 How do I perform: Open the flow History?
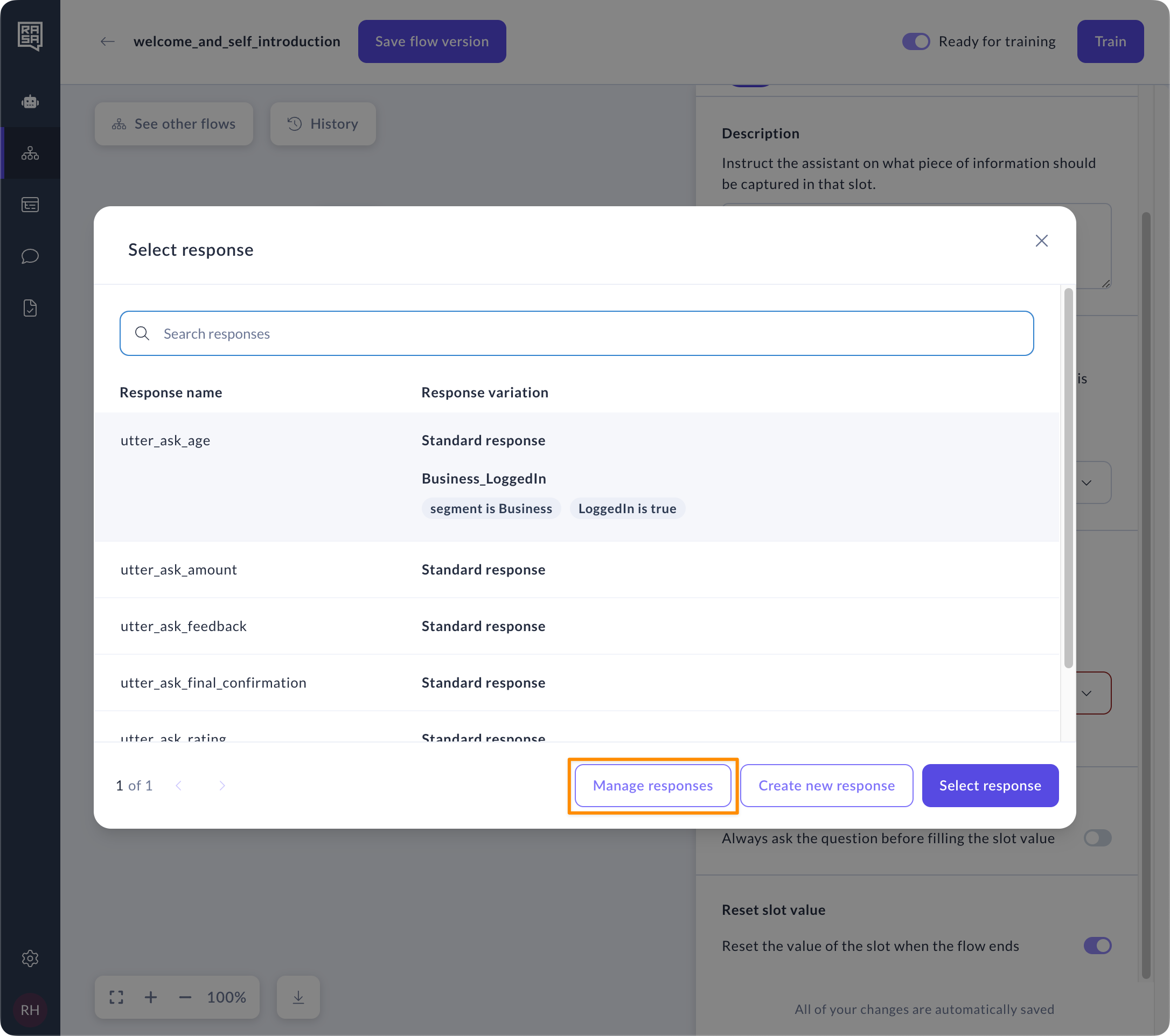click(x=323, y=123)
